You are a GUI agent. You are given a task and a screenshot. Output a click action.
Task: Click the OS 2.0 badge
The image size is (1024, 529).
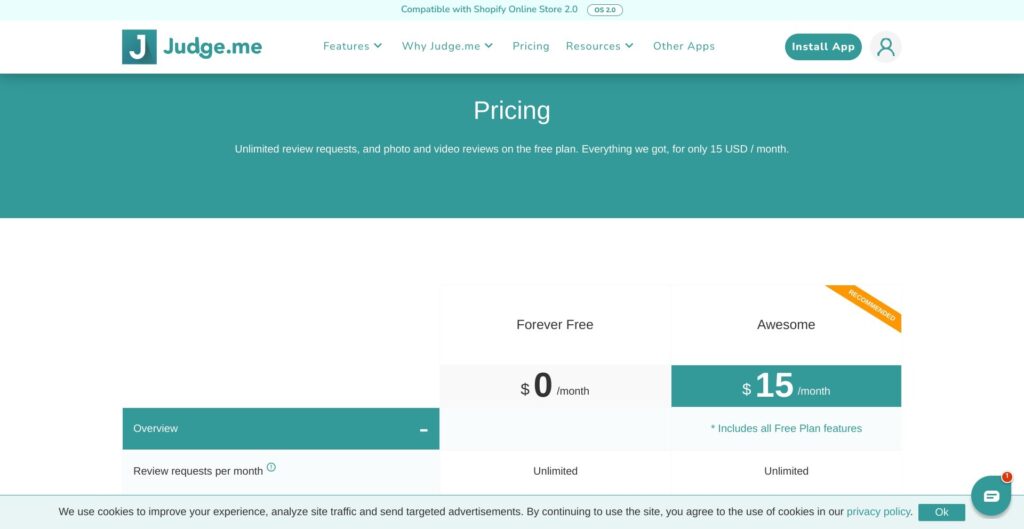[x=605, y=10]
